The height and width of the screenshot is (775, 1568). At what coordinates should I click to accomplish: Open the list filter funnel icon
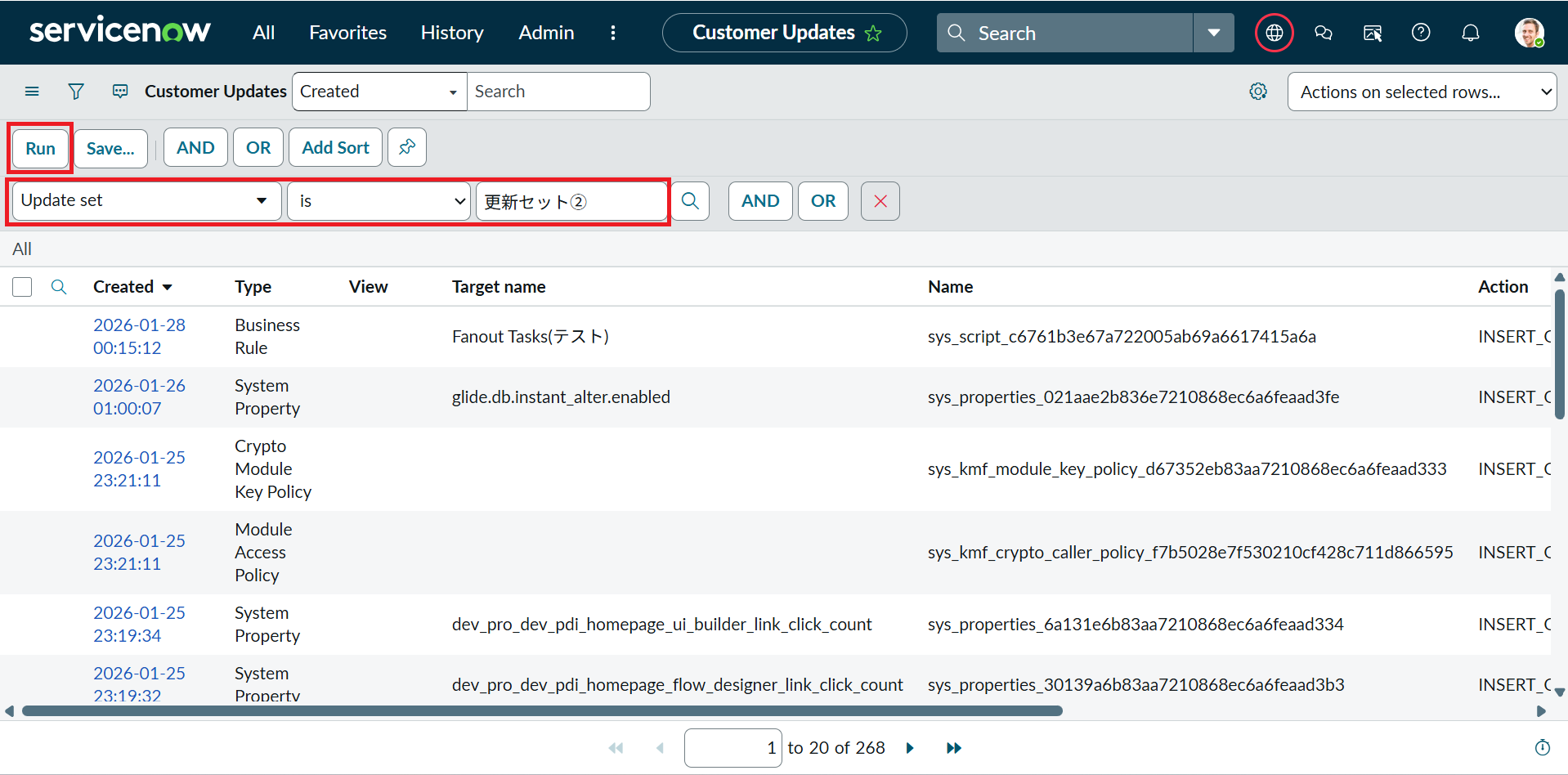[x=76, y=92]
